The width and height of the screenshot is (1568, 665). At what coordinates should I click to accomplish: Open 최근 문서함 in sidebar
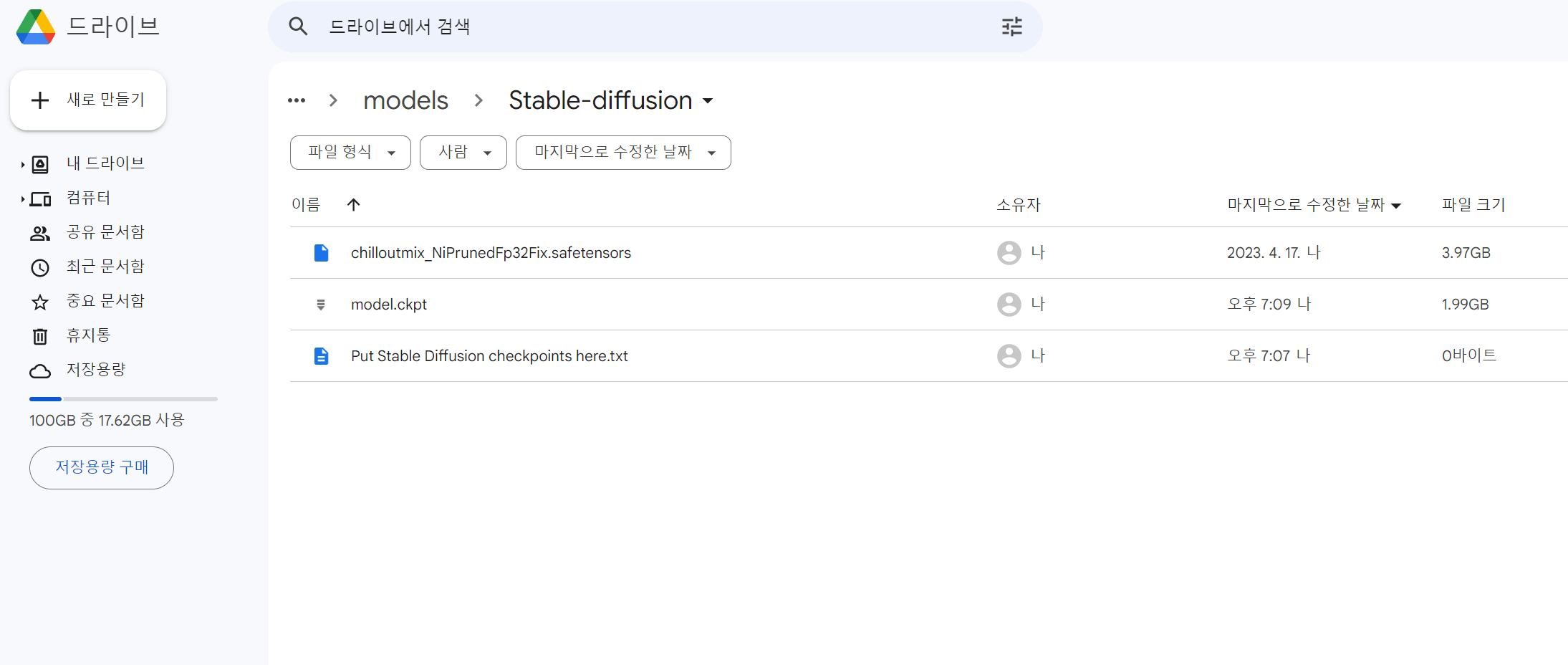pos(105,267)
